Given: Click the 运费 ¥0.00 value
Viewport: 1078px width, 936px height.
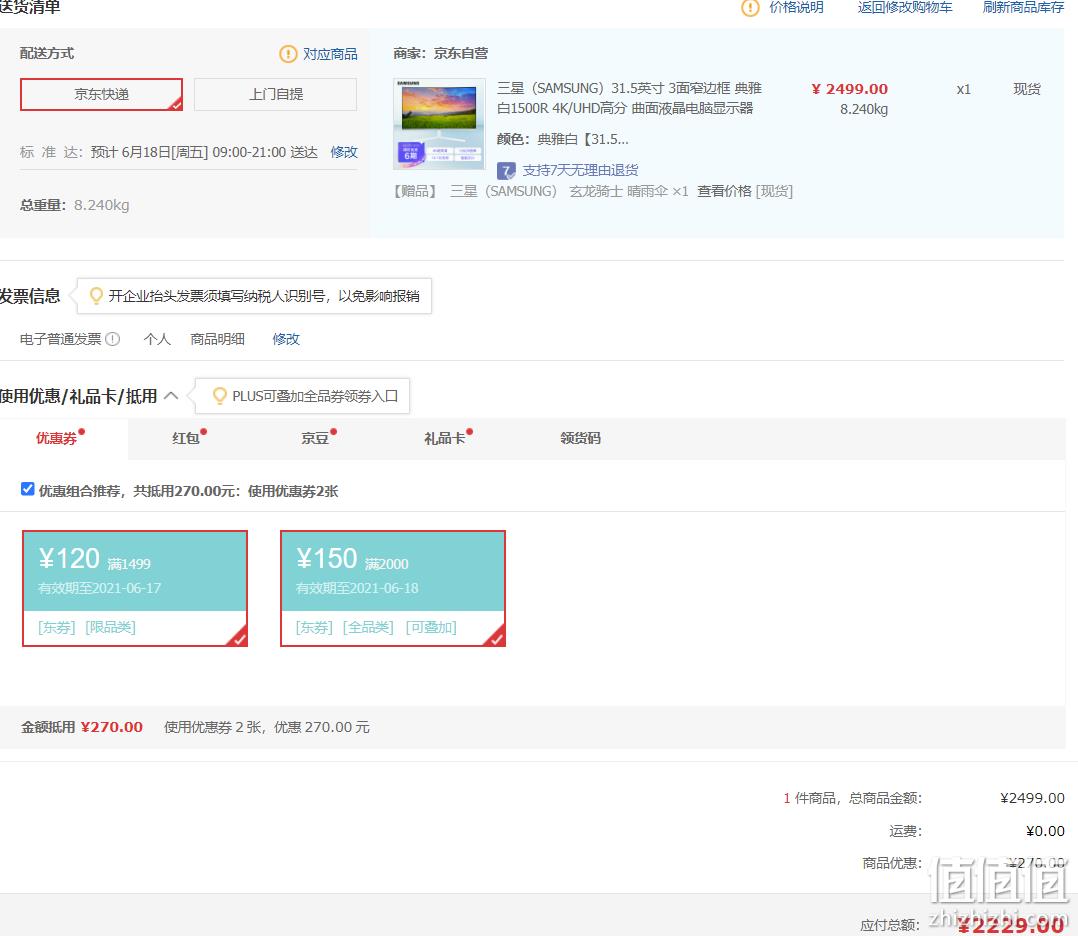Looking at the screenshot, I should 1045,831.
